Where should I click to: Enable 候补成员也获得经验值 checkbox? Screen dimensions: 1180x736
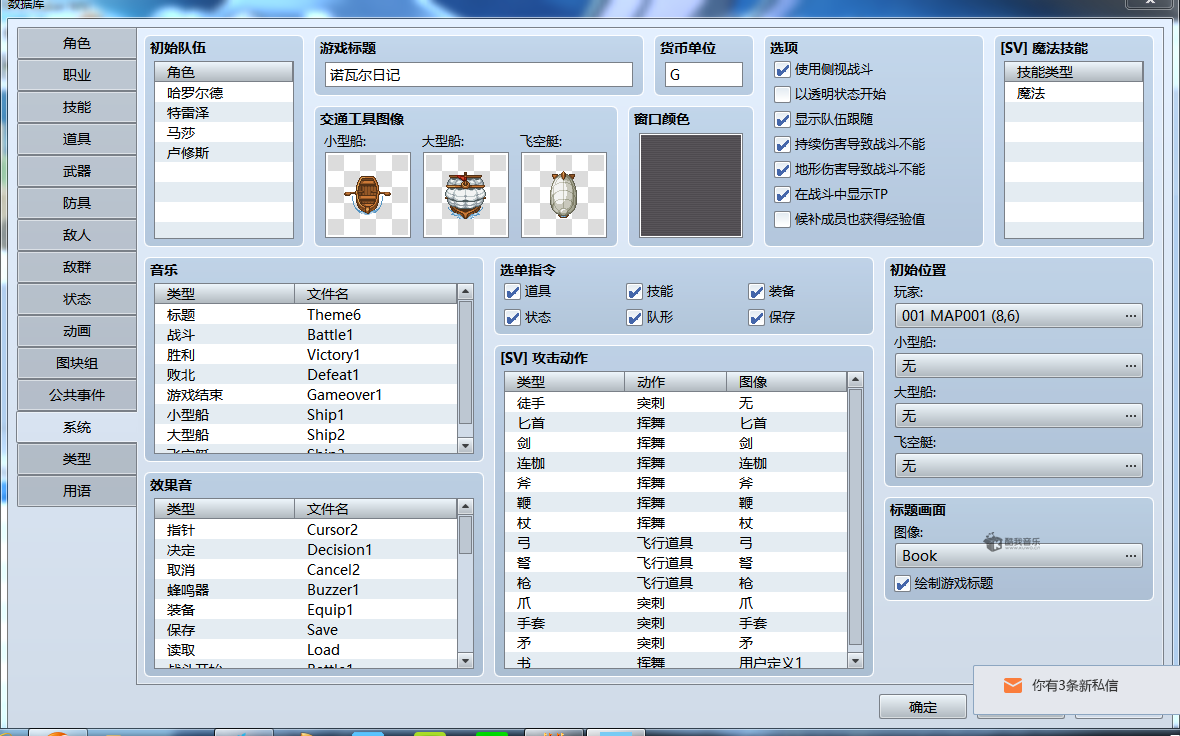click(783, 220)
